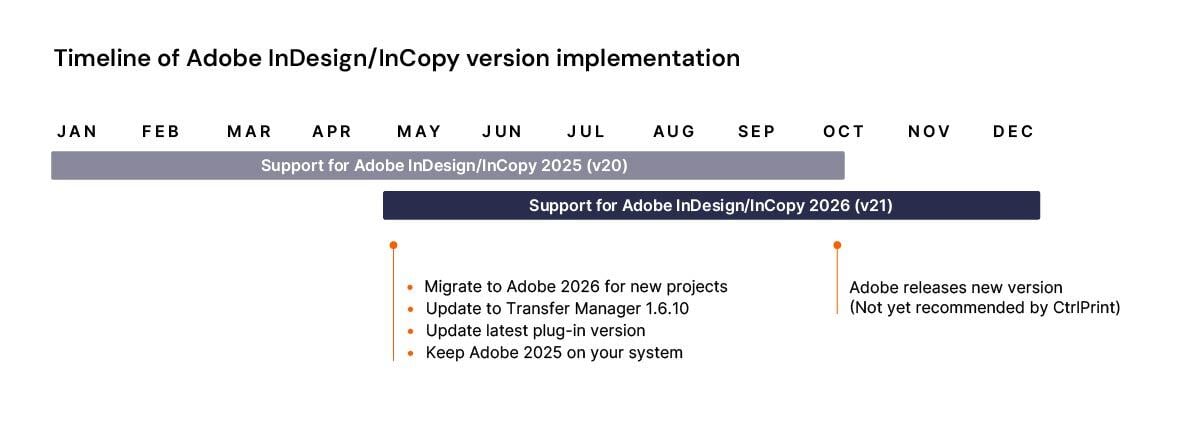Select the MAR month label
The image size is (1200, 423).
click(x=249, y=131)
